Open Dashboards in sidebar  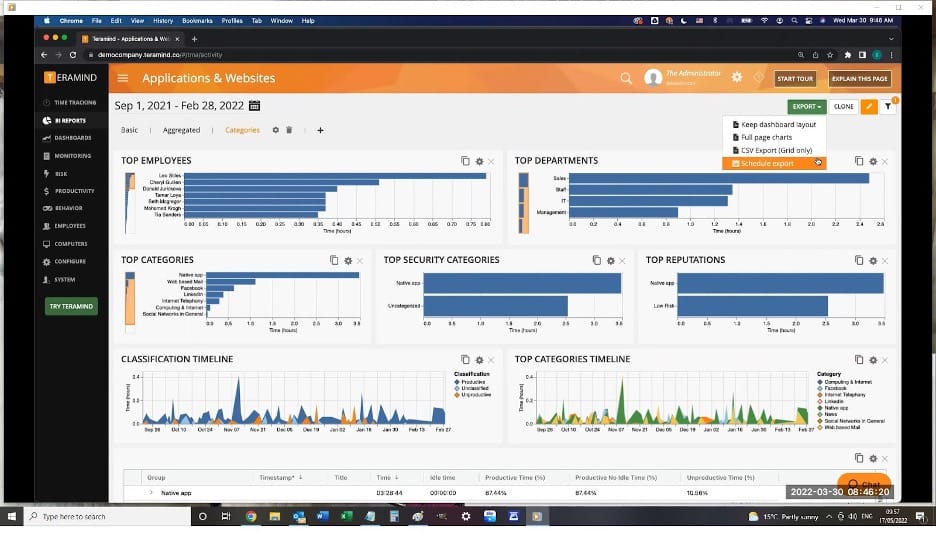tap(70, 138)
